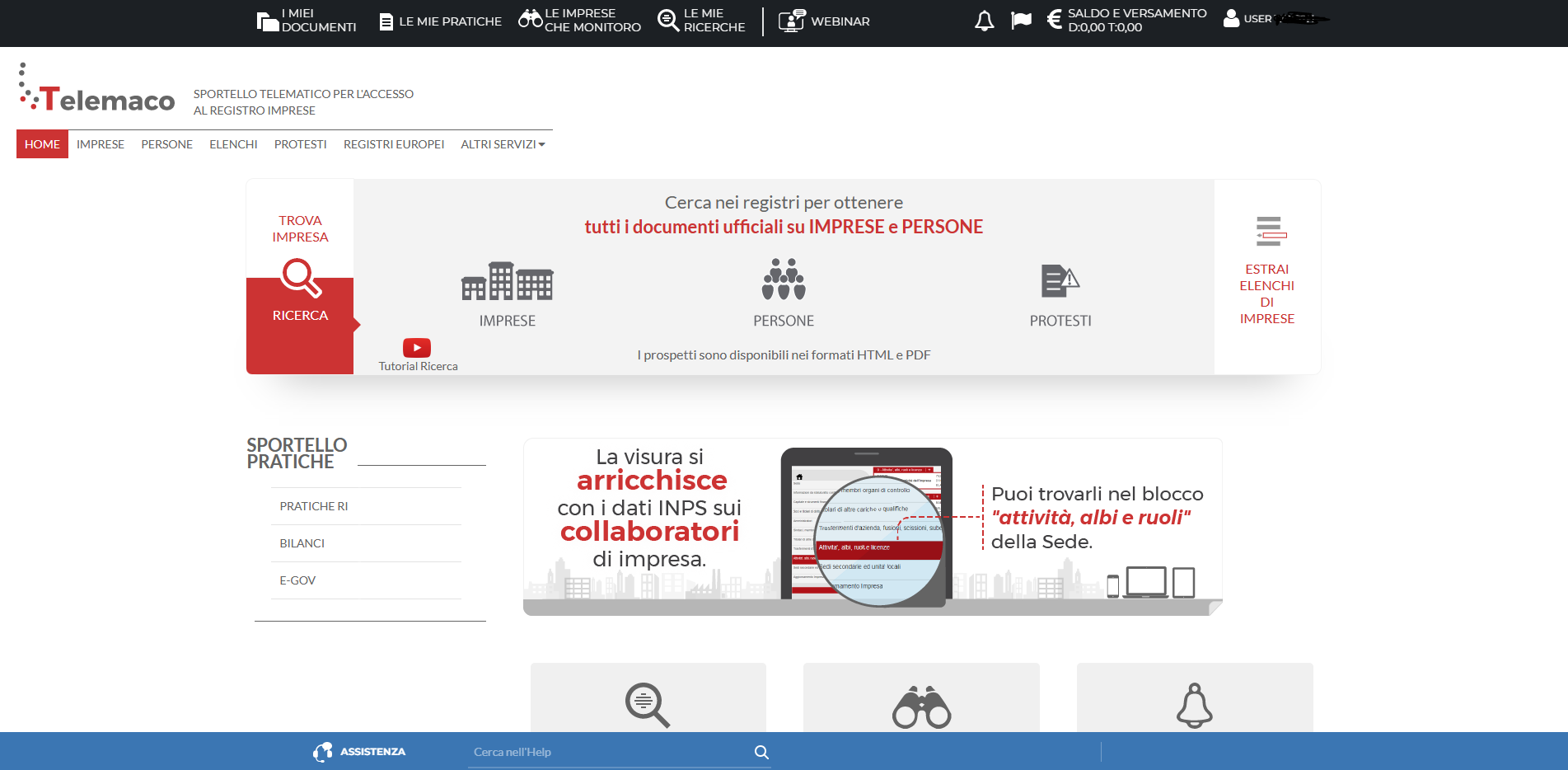1568x770 pixels.
Task: Open Saldo e Versamento balance panel
Action: 1126,20
